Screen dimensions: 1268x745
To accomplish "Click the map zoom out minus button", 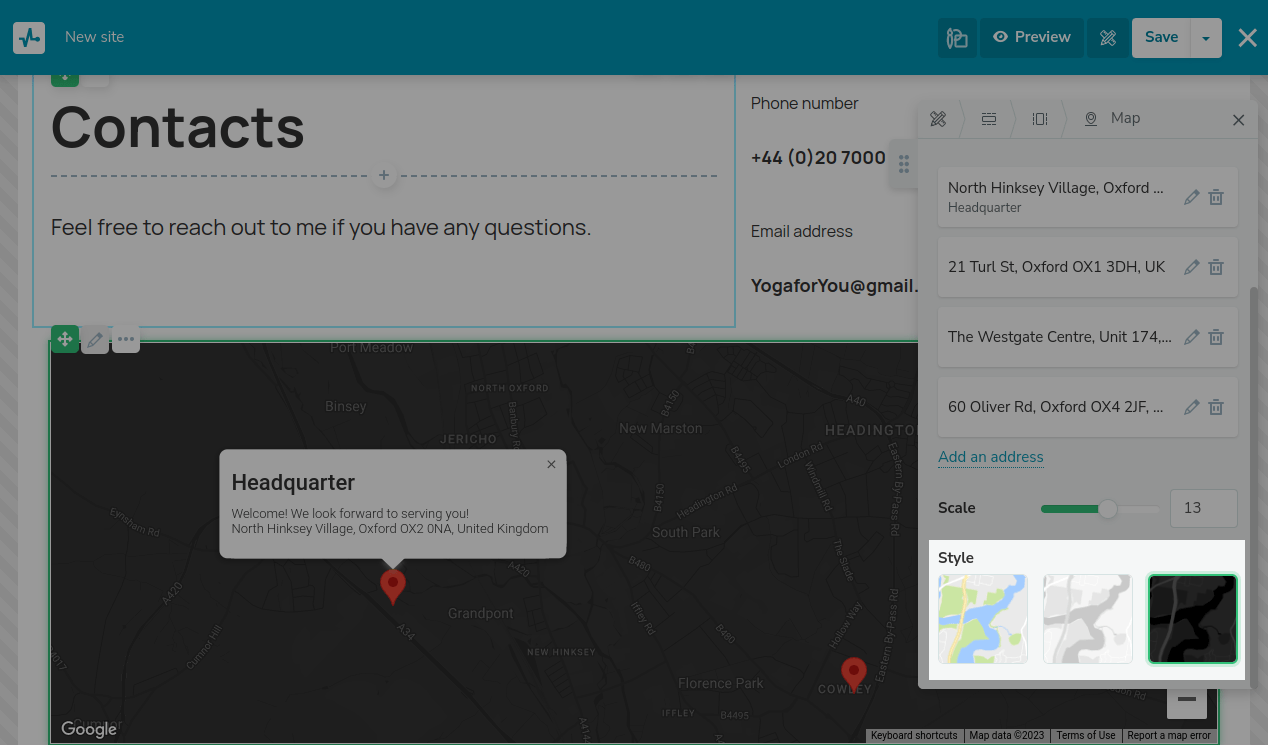I will (1187, 699).
